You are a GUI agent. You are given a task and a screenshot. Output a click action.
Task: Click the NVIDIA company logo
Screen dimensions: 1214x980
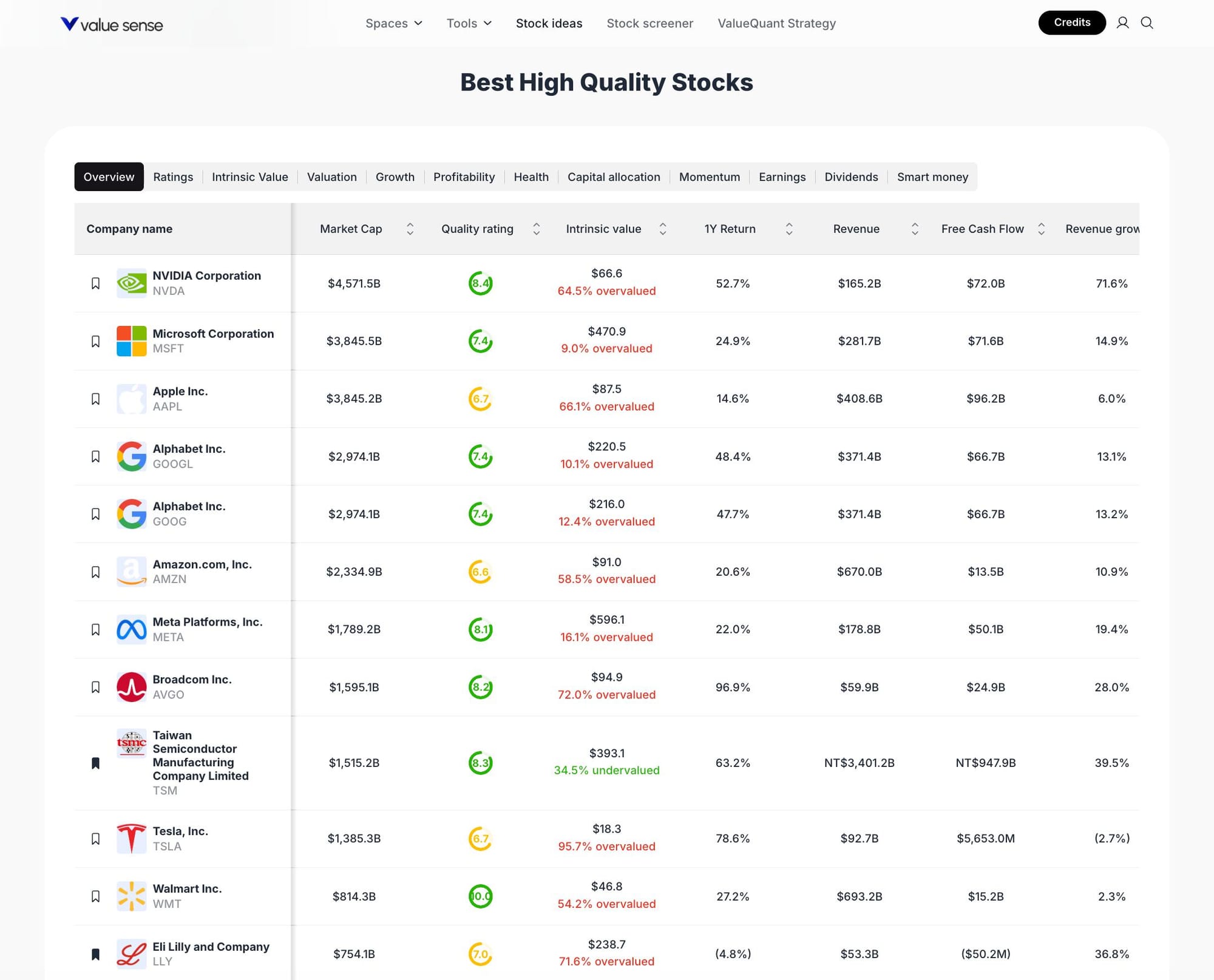tap(131, 283)
